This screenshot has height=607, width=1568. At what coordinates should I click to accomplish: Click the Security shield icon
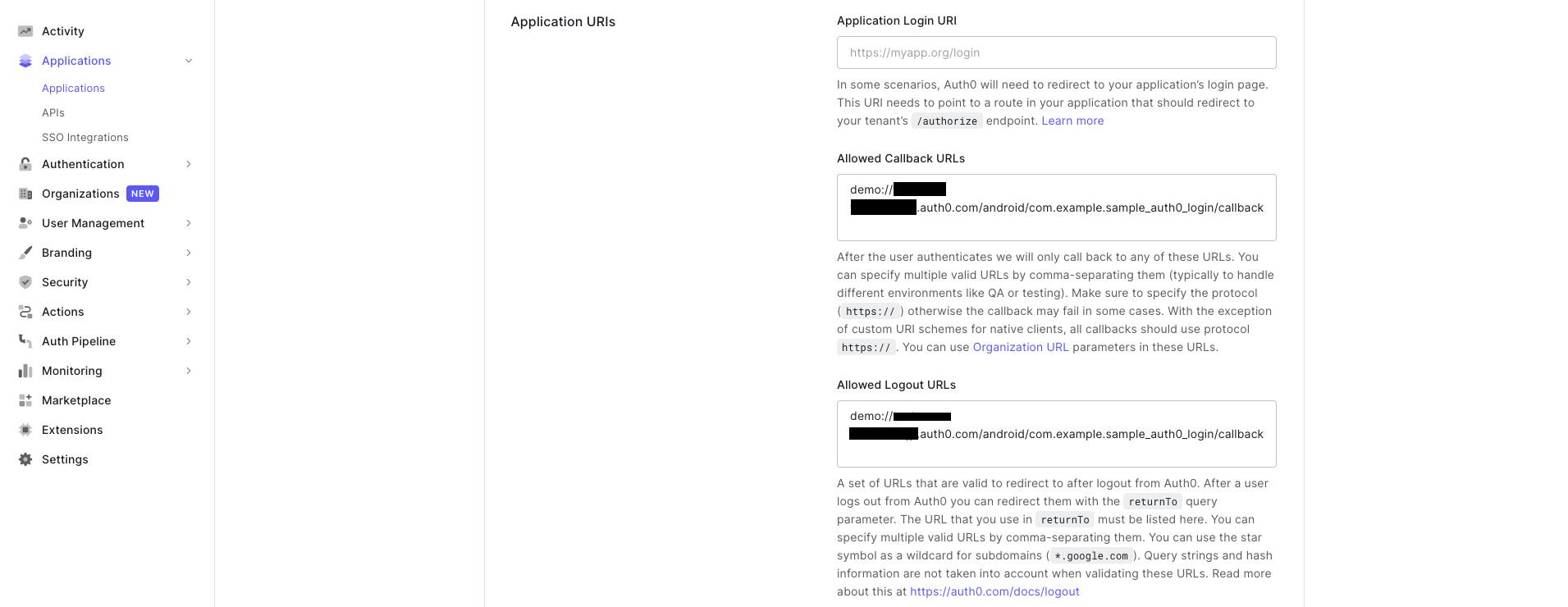pyautogui.click(x=25, y=282)
